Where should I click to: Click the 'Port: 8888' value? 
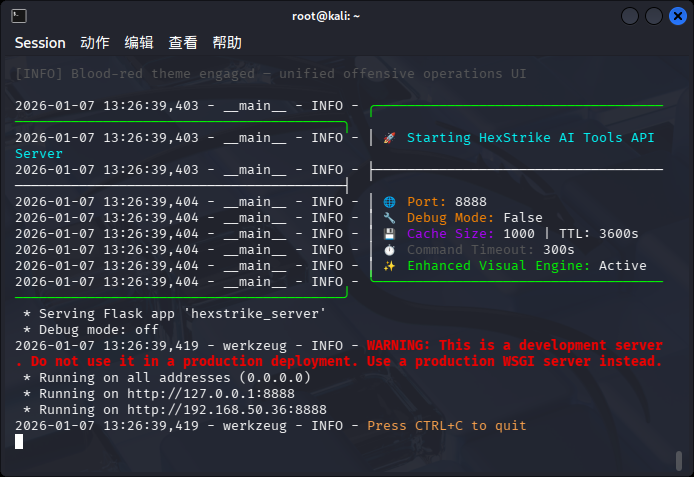(447, 202)
